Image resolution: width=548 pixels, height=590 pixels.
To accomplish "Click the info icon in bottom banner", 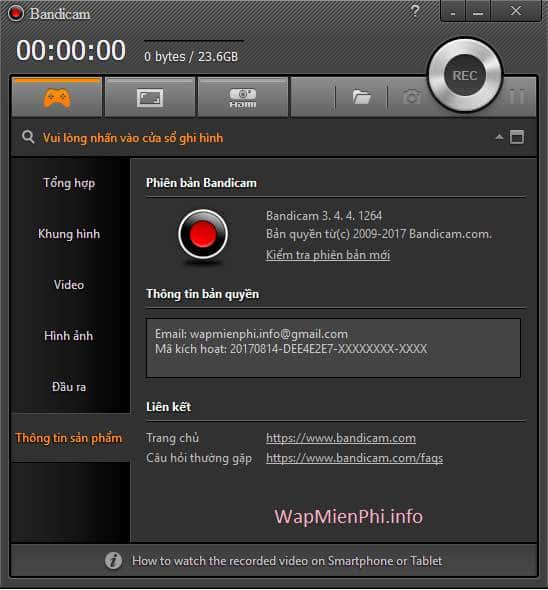I will [x=113, y=561].
